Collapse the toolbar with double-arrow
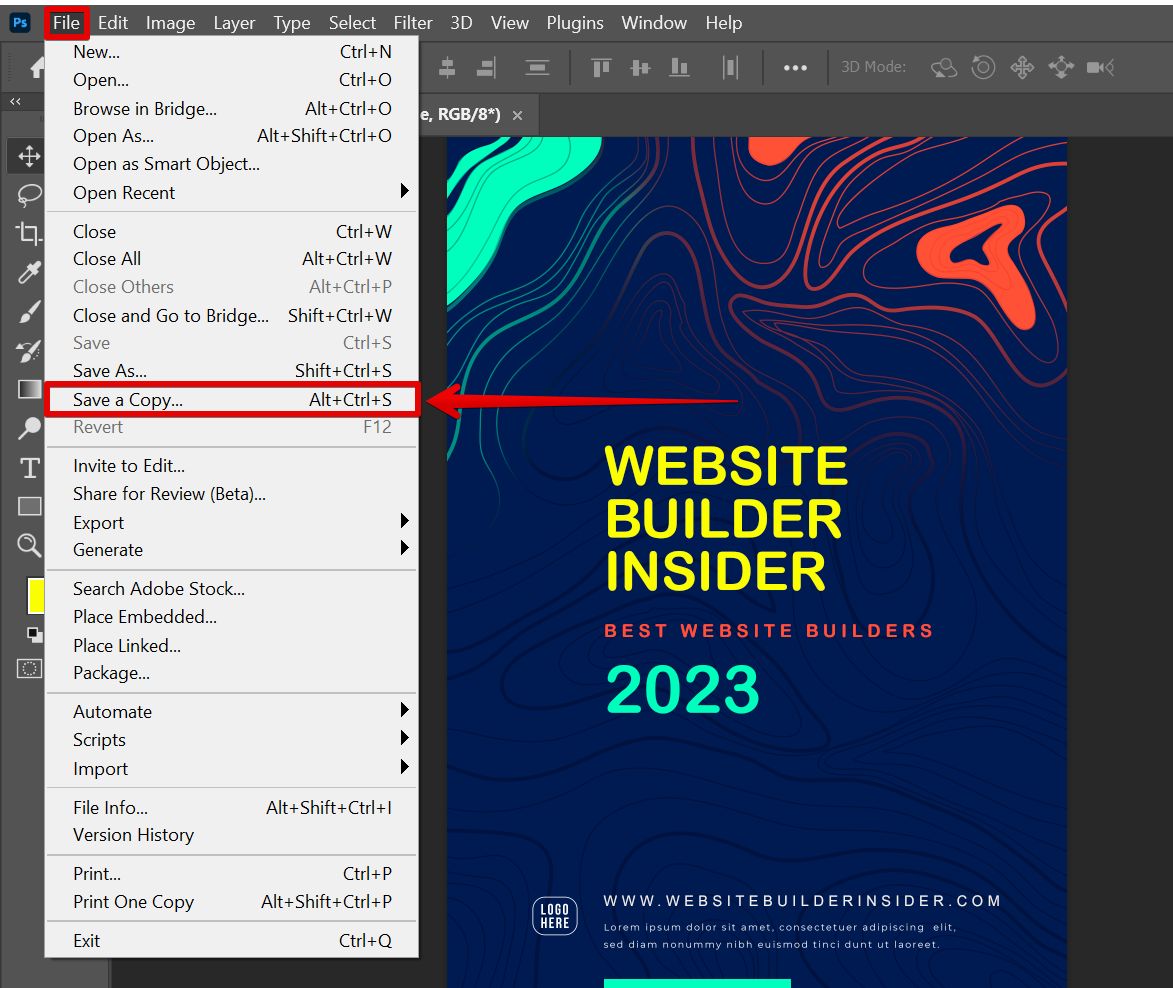This screenshot has width=1173, height=988. coord(15,102)
